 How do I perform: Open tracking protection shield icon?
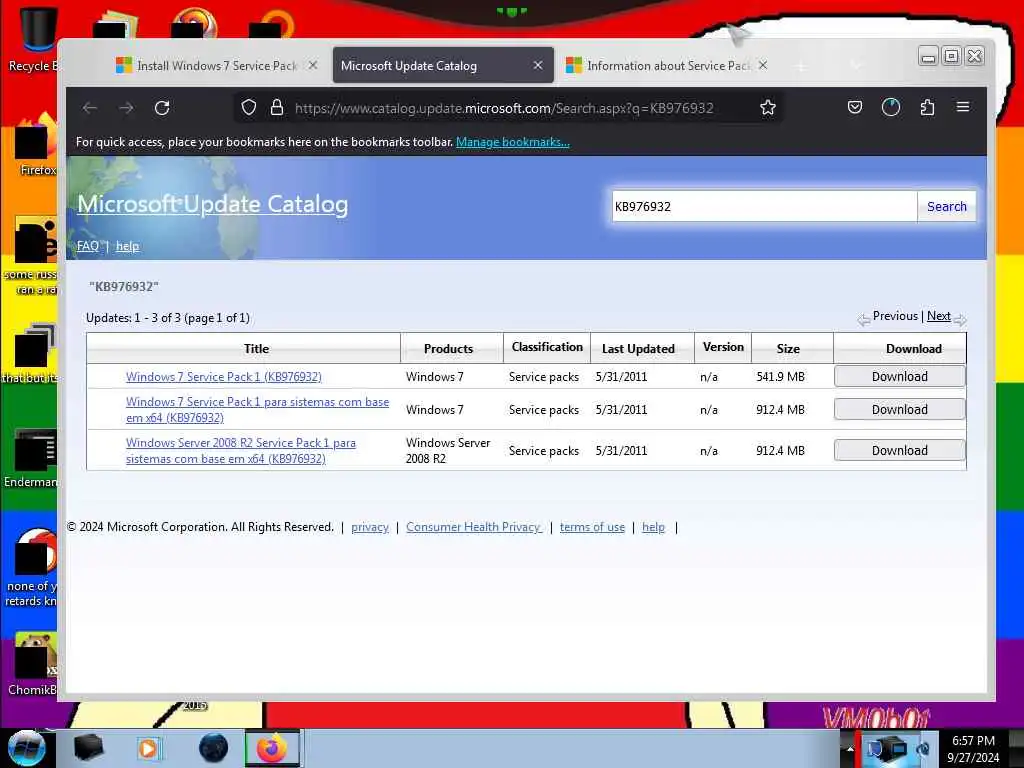pos(249,108)
